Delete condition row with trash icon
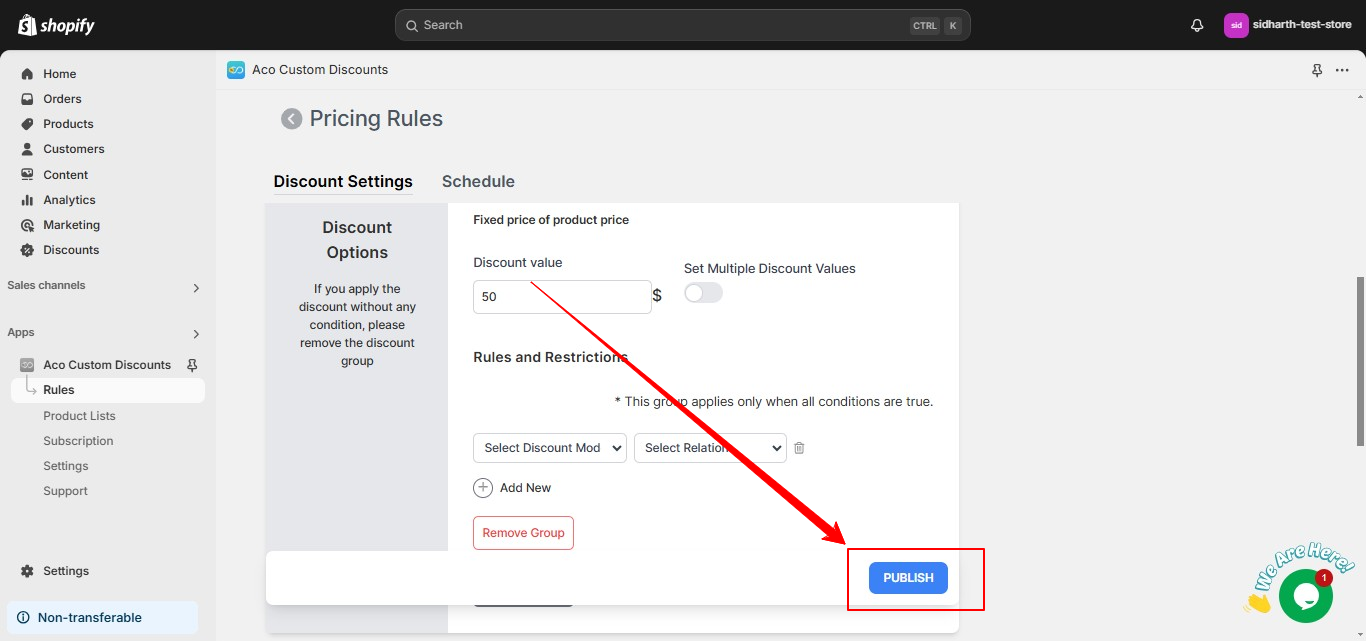The image size is (1366, 641). (x=799, y=448)
